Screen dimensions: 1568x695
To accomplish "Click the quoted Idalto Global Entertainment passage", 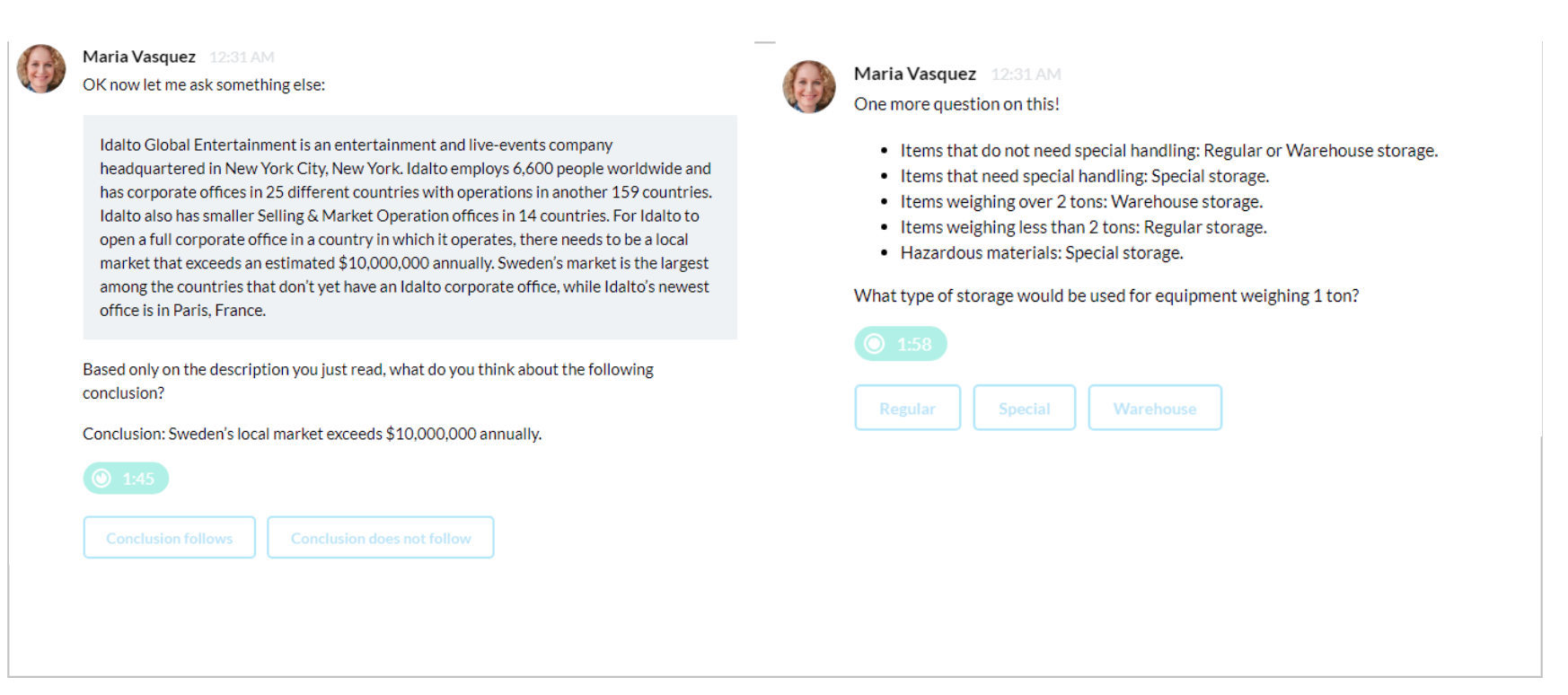I will click(x=410, y=227).
